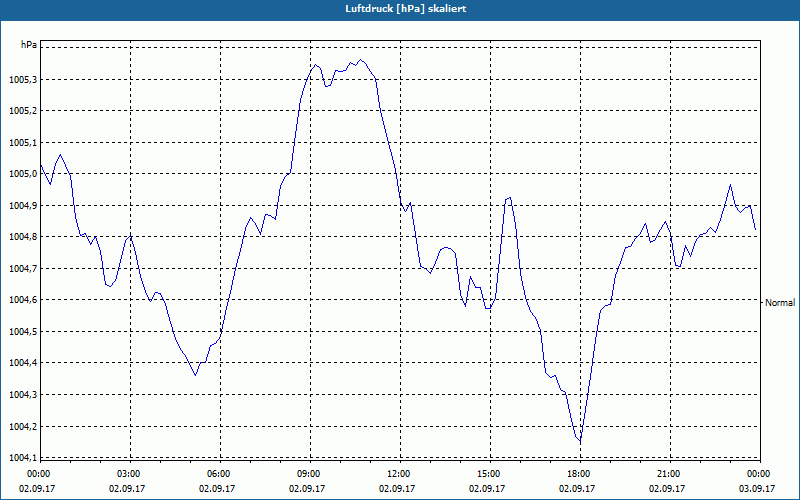
Task: Select the 1004,9 y-axis tick label
Action: (23, 206)
